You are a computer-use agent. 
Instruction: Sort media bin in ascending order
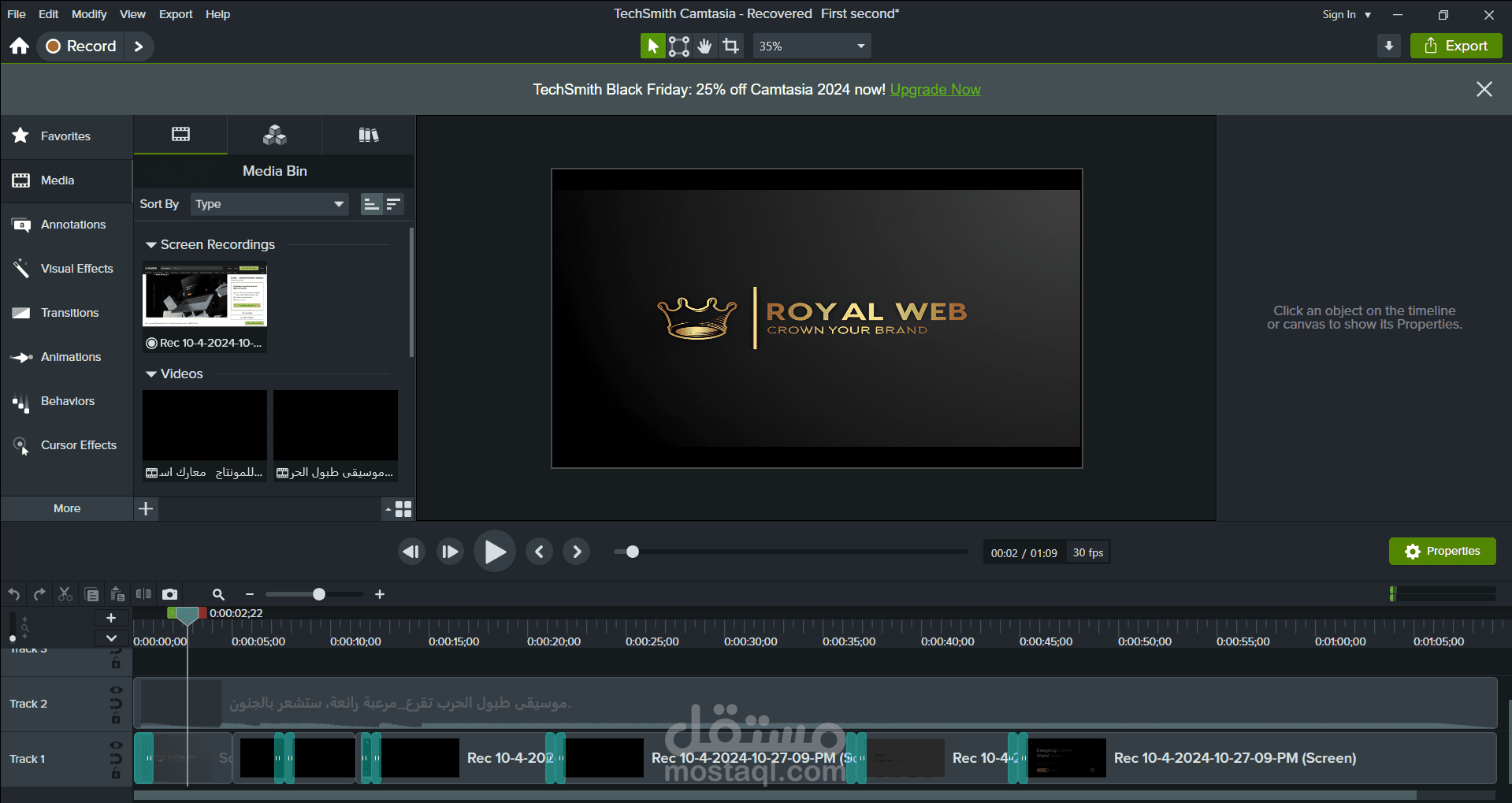coord(371,204)
